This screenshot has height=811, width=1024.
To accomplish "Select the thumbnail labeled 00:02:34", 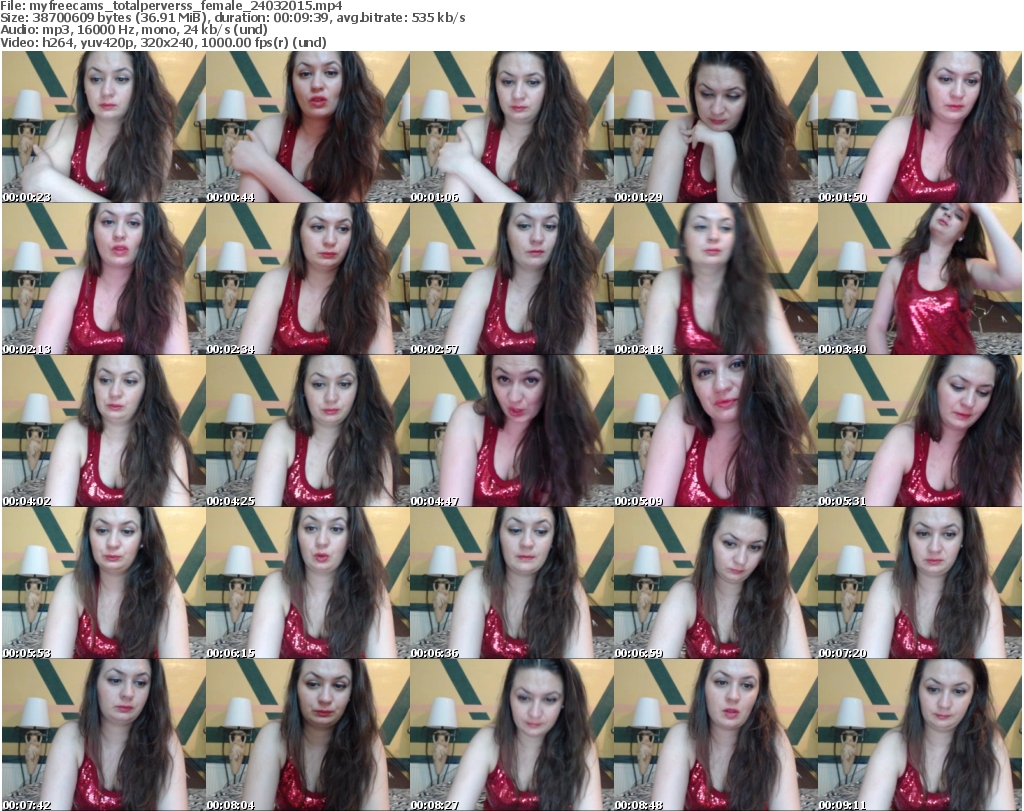I will [308, 279].
